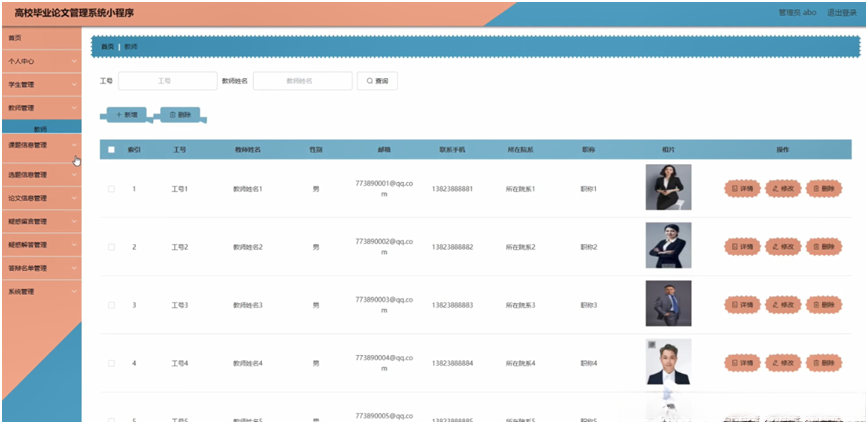The height and width of the screenshot is (424, 868).
Task: Click email 773890004@qq.com cell
Action: click(384, 363)
